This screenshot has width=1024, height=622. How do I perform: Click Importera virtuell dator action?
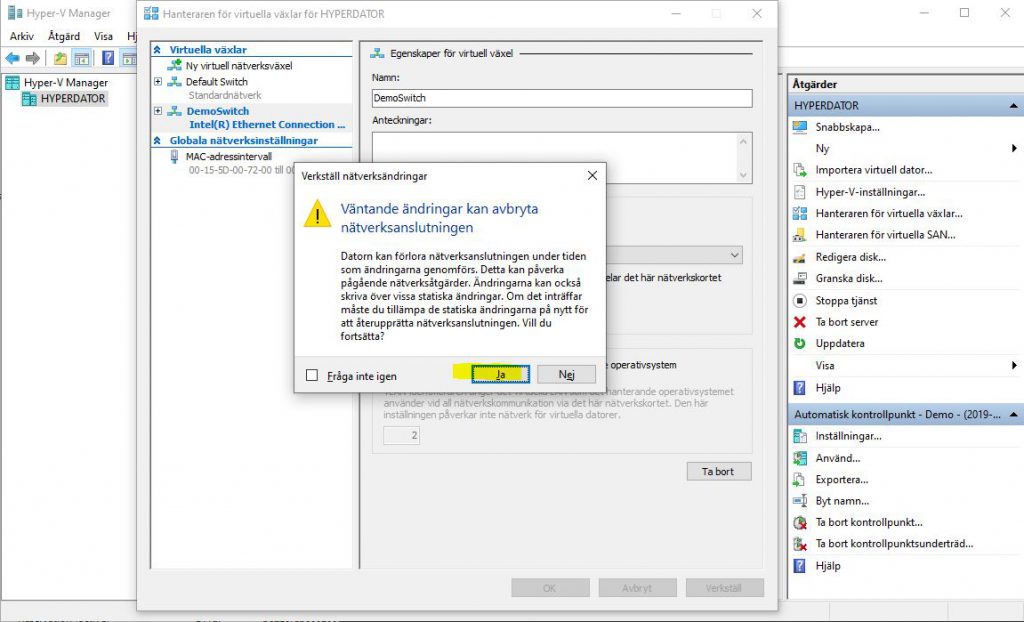(x=873, y=170)
